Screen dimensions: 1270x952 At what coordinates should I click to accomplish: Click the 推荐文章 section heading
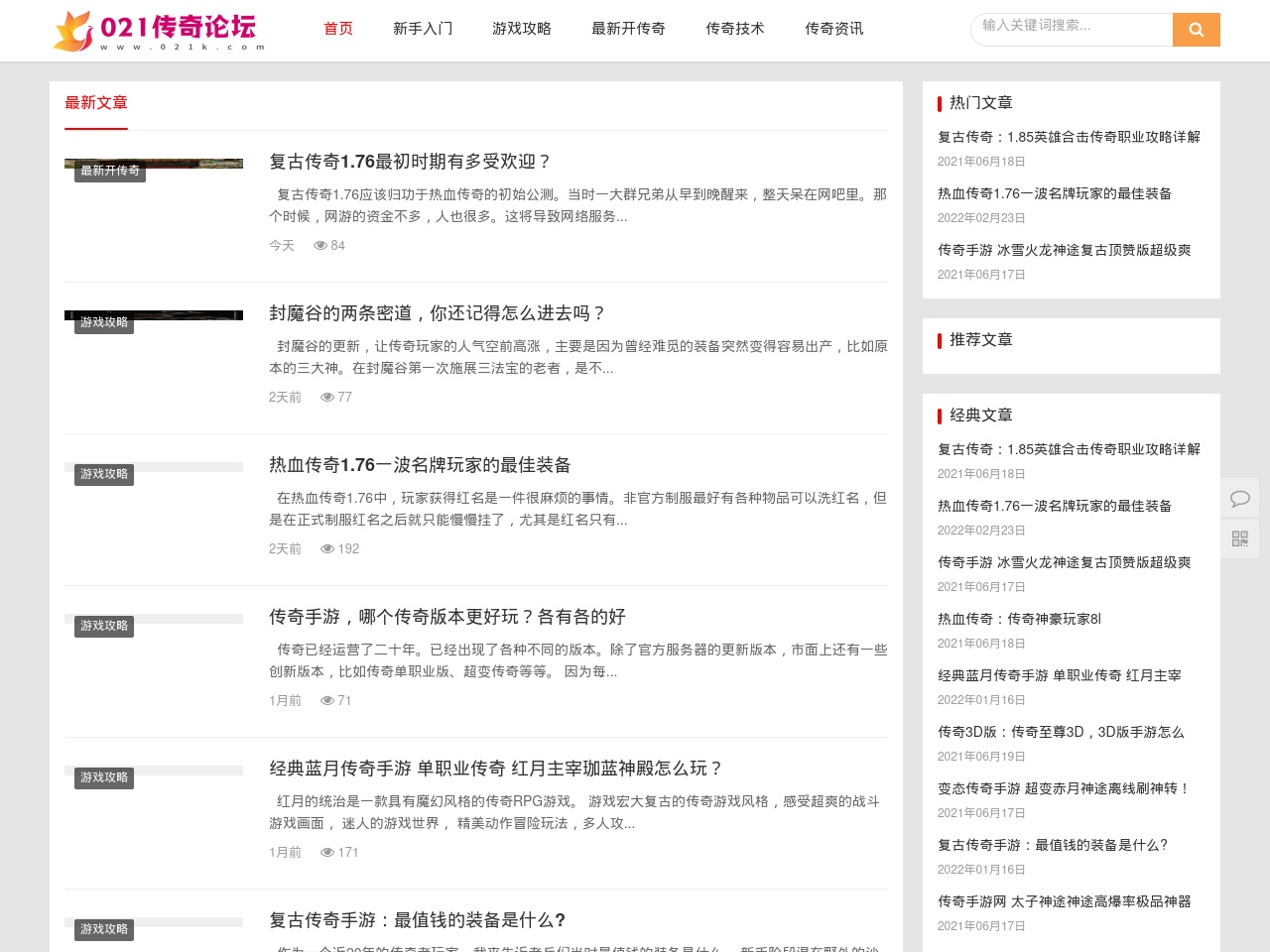pyautogui.click(x=980, y=340)
